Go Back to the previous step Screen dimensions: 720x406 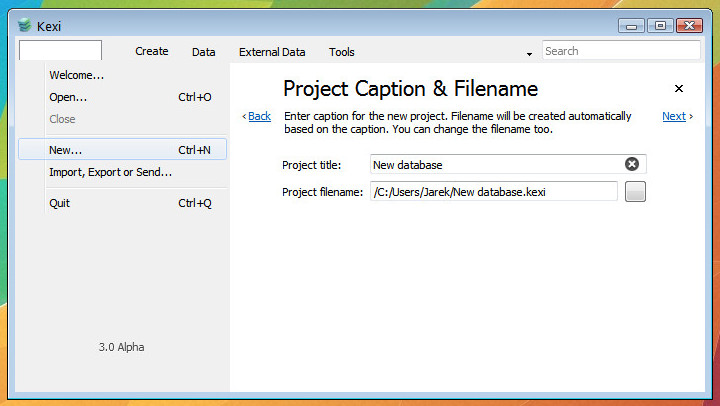(258, 116)
